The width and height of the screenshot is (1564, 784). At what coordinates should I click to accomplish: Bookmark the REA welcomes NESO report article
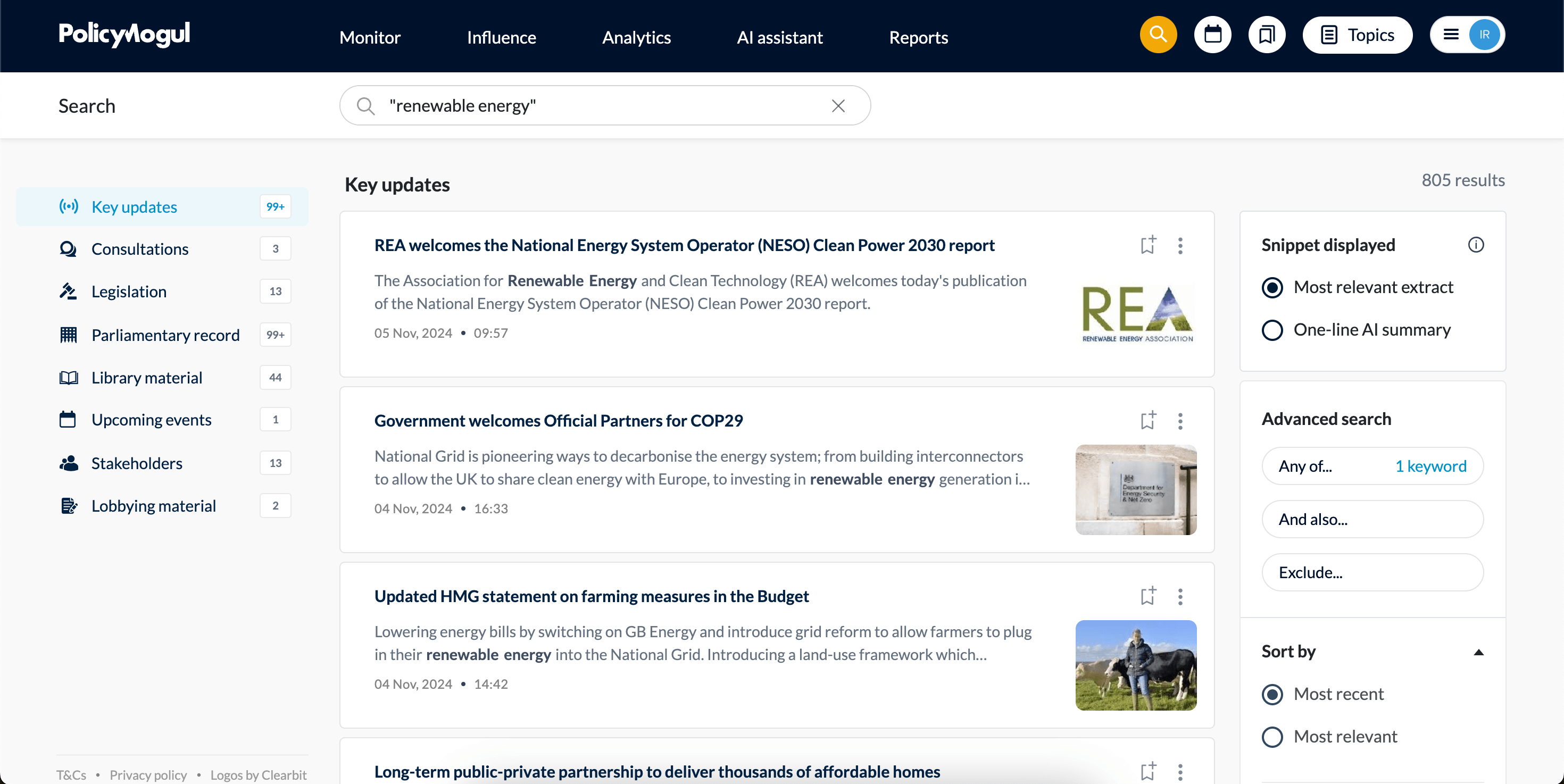tap(1147, 245)
